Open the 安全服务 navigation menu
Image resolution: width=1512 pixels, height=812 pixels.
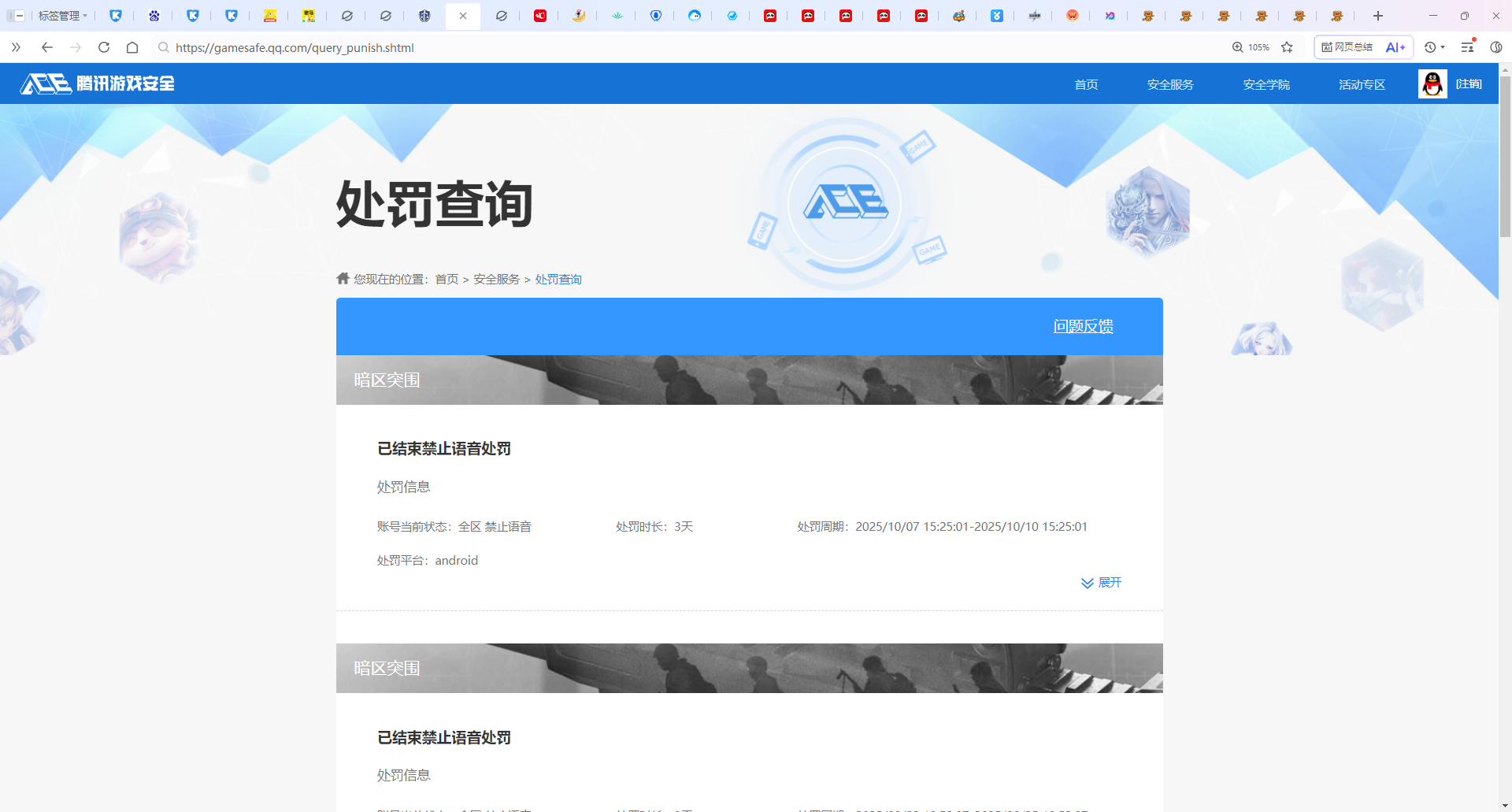[1170, 84]
